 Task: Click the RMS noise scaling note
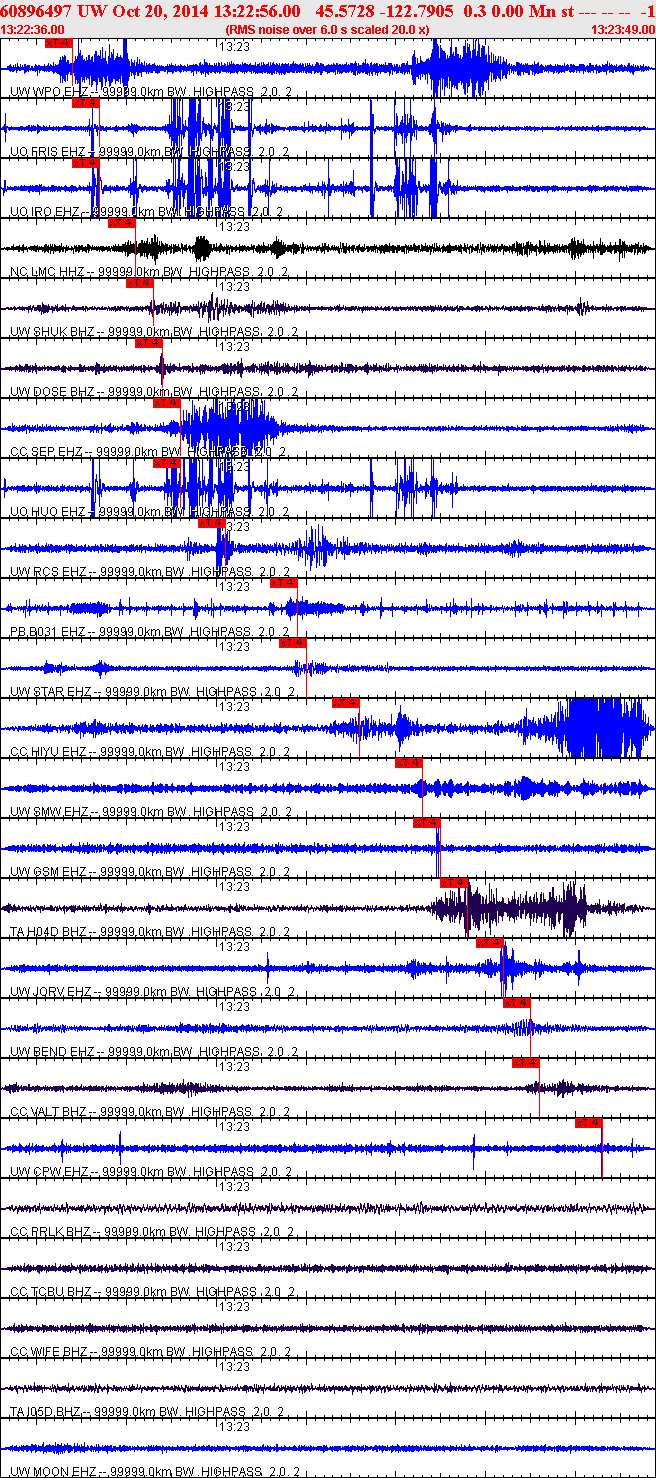pos(328,30)
